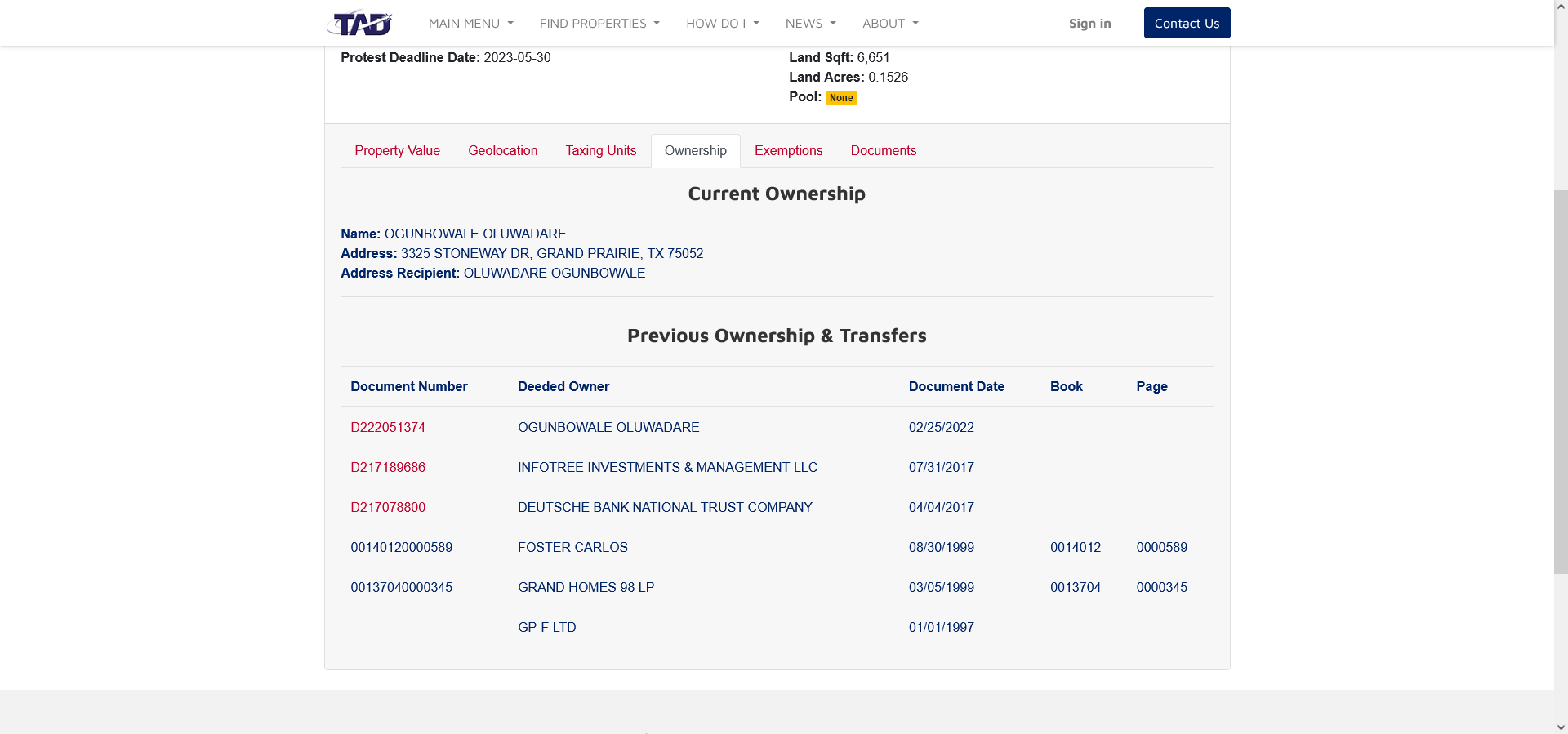Click FOSTER CARLOS deeded owner
Screen dimensions: 1568x734
572,547
